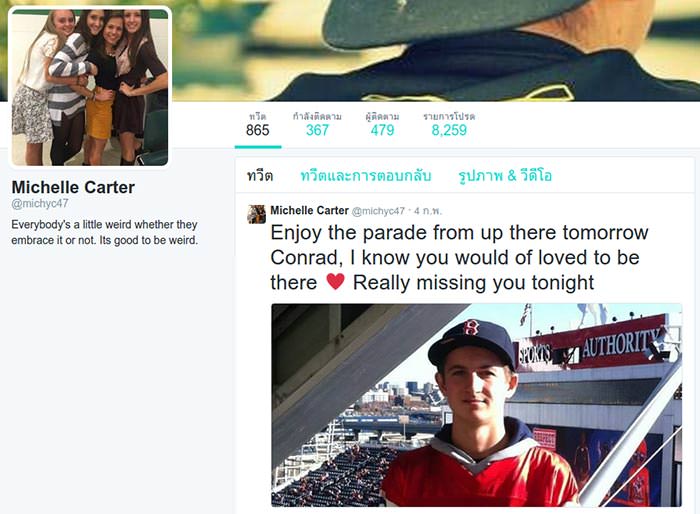Image resolution: width=700 pixels, height=514 pixels.
Task: Click the small avatar beside the tweet
Action: coord(256,214)
